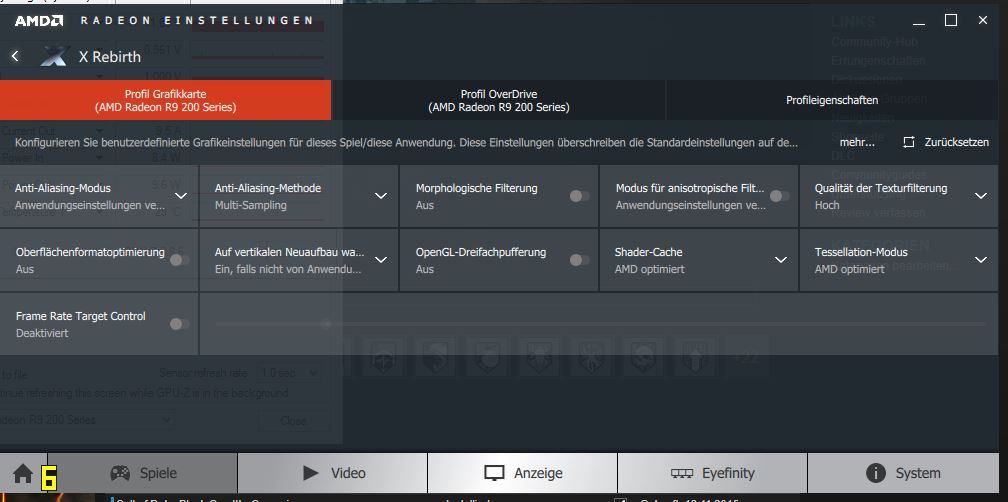Open sensor refresh rate dropdown in GPU-Z window
This screenshot has width=1008, height=502.
point(287,373)
